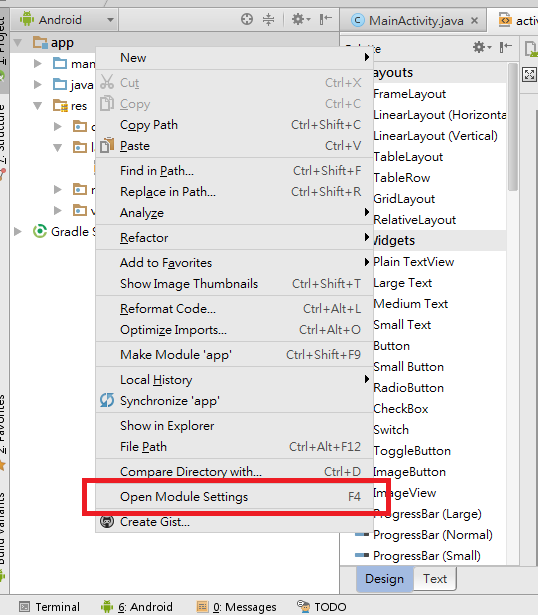Choose Reformat Code...
The image size is (538, 615).
tap(234, 309)
